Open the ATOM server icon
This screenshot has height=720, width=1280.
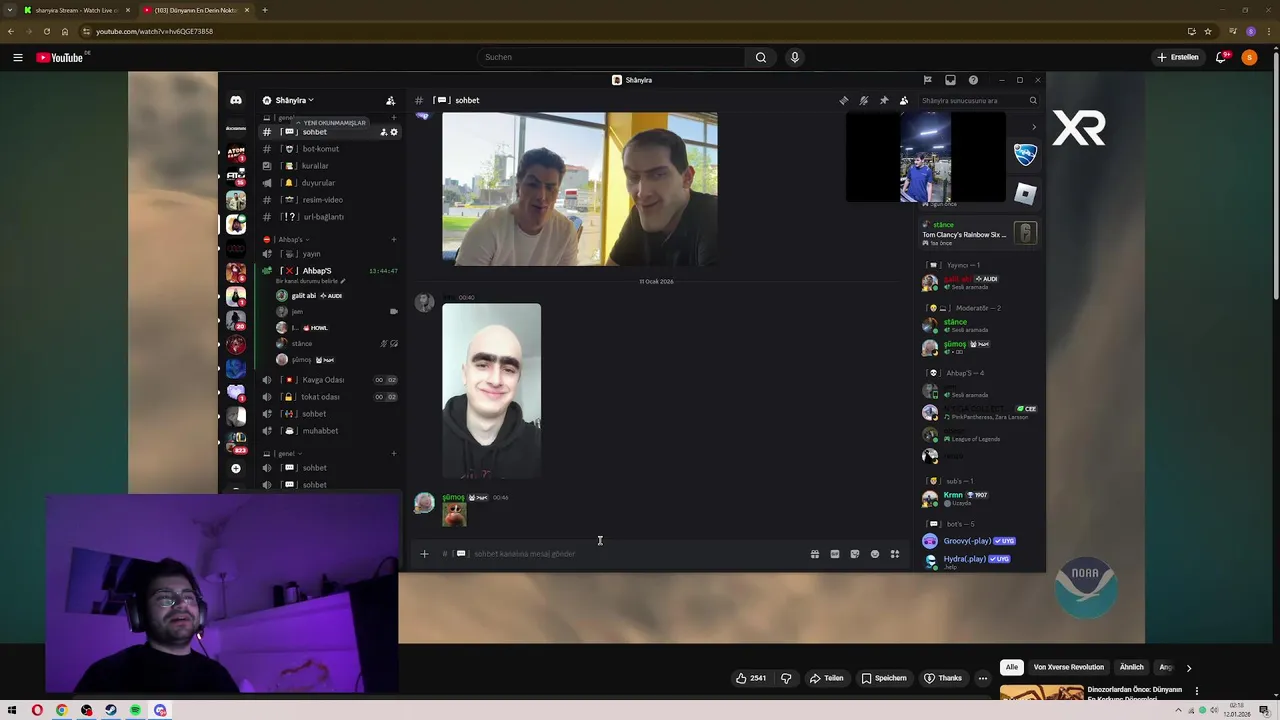(x=236, y=153)
